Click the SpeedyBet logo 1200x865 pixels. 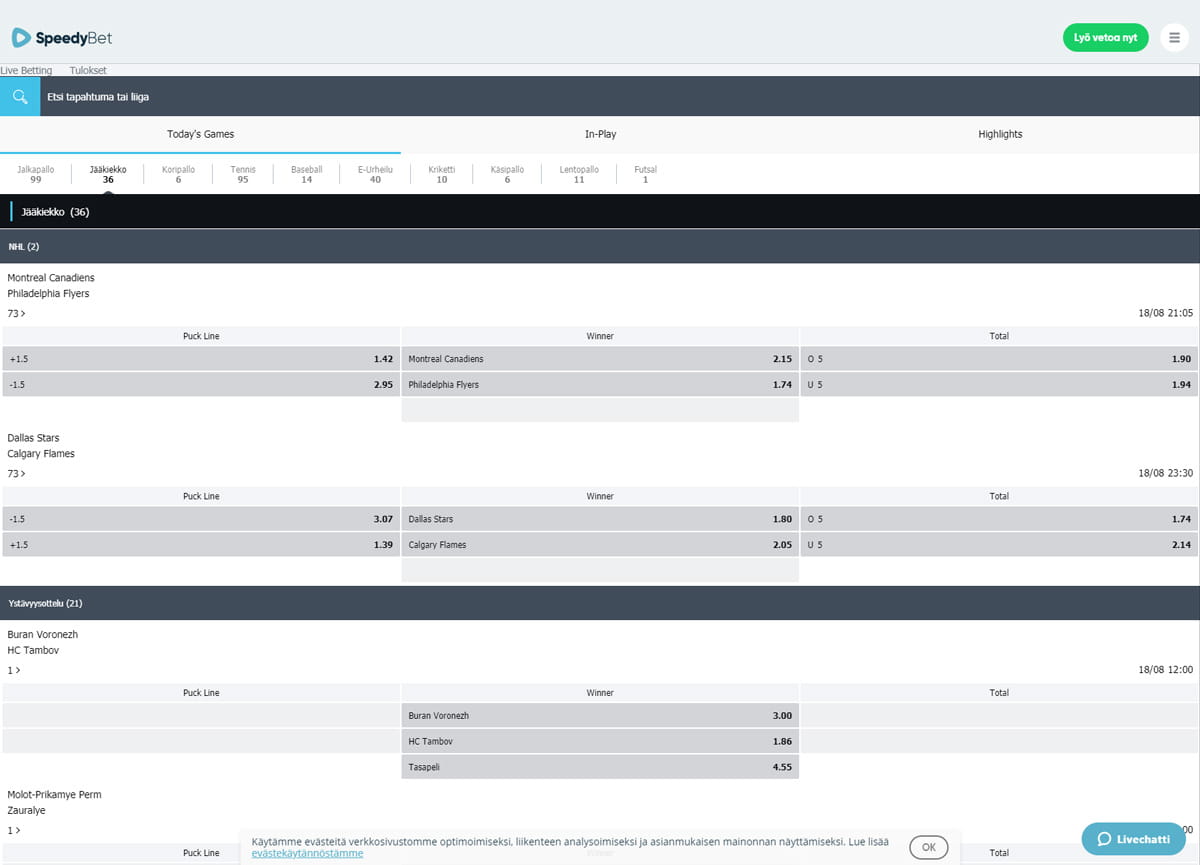pyautogui.click(x=62, y=38)
